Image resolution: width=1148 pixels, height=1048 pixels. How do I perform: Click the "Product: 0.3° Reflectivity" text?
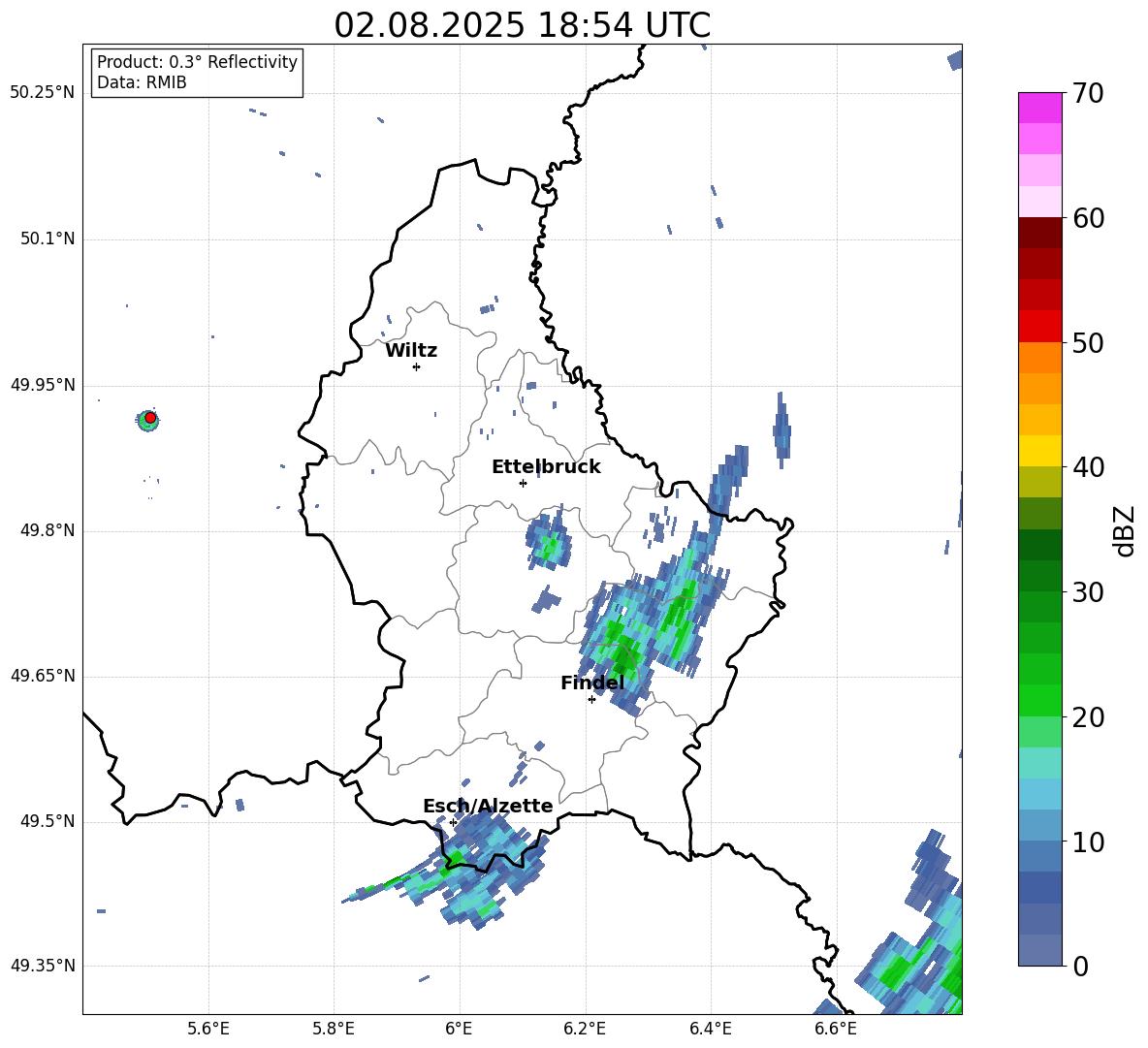pyautogui.click(x=197, y=61)
